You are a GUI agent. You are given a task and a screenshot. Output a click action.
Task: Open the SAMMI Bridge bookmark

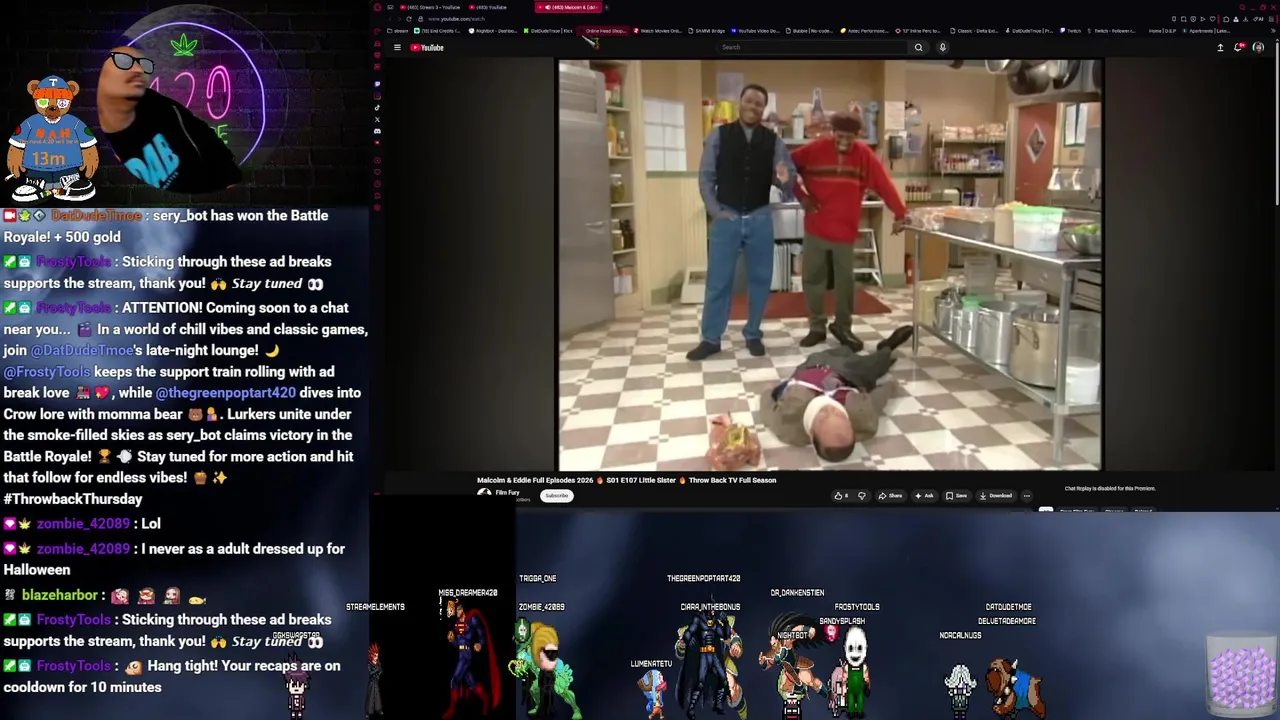[x=707, y=31]
